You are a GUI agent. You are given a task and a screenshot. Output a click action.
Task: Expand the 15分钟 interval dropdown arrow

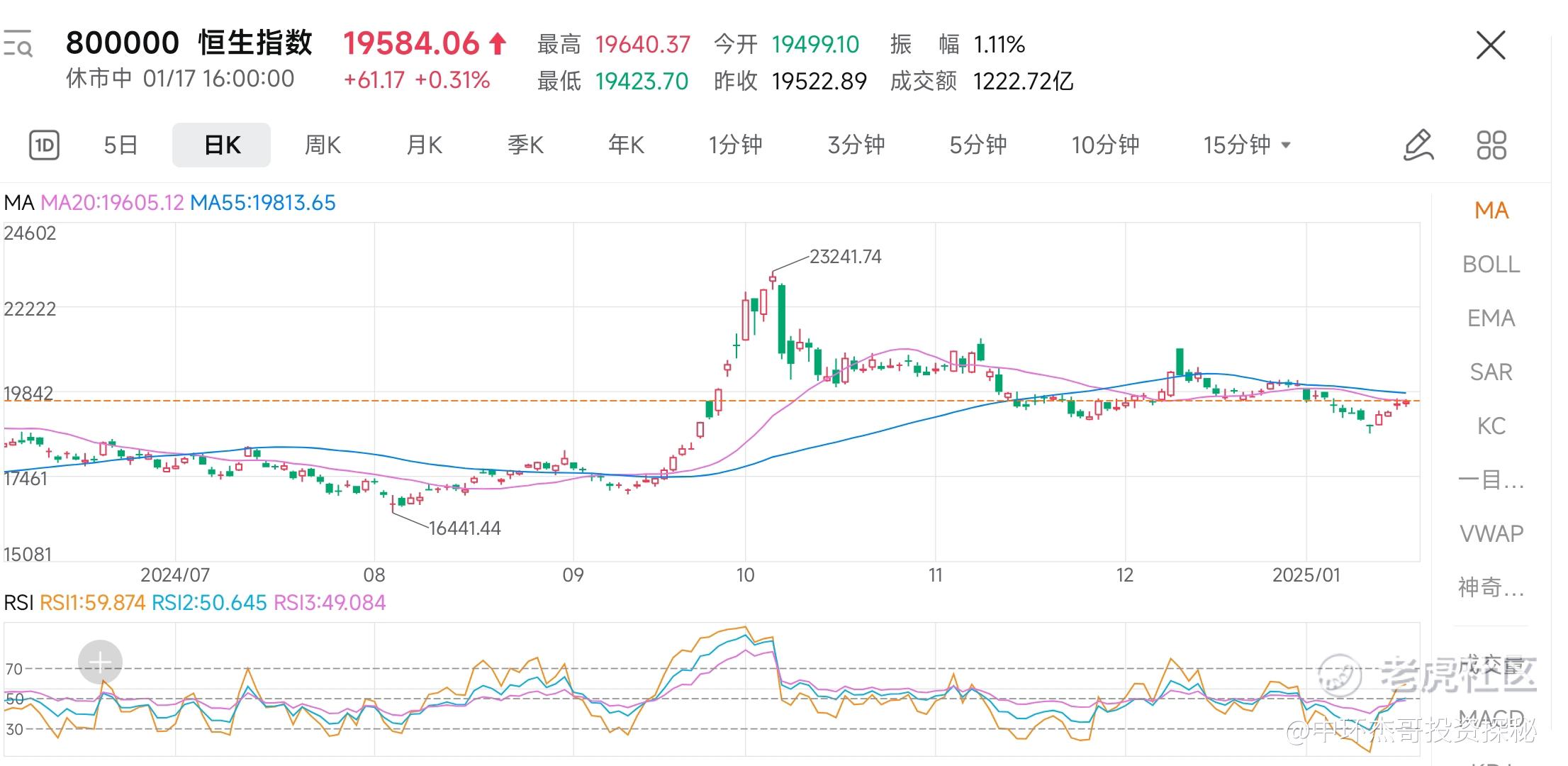click(x=1286, y=145)
